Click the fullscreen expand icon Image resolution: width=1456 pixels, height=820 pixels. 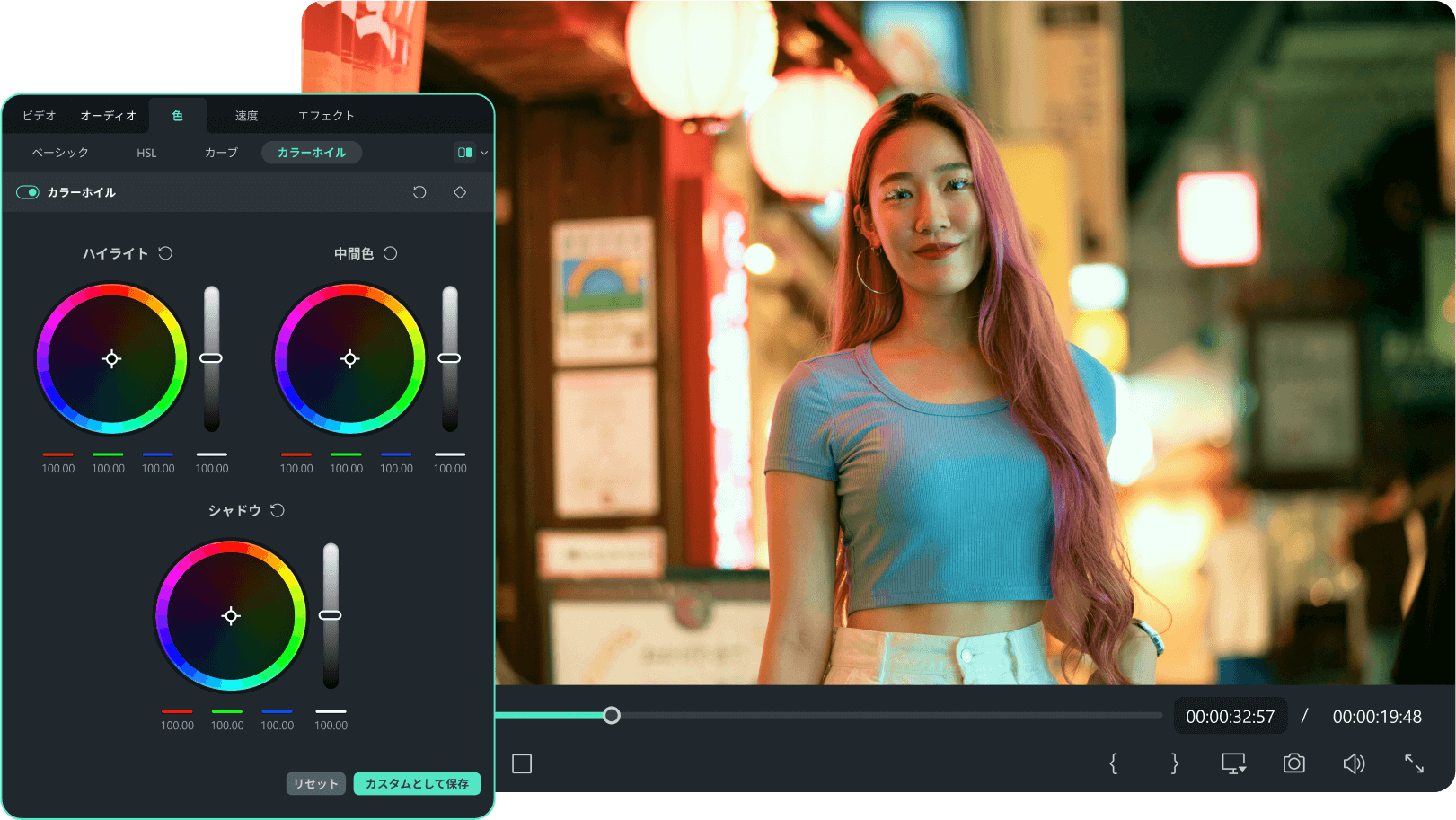pos(1415,763)
